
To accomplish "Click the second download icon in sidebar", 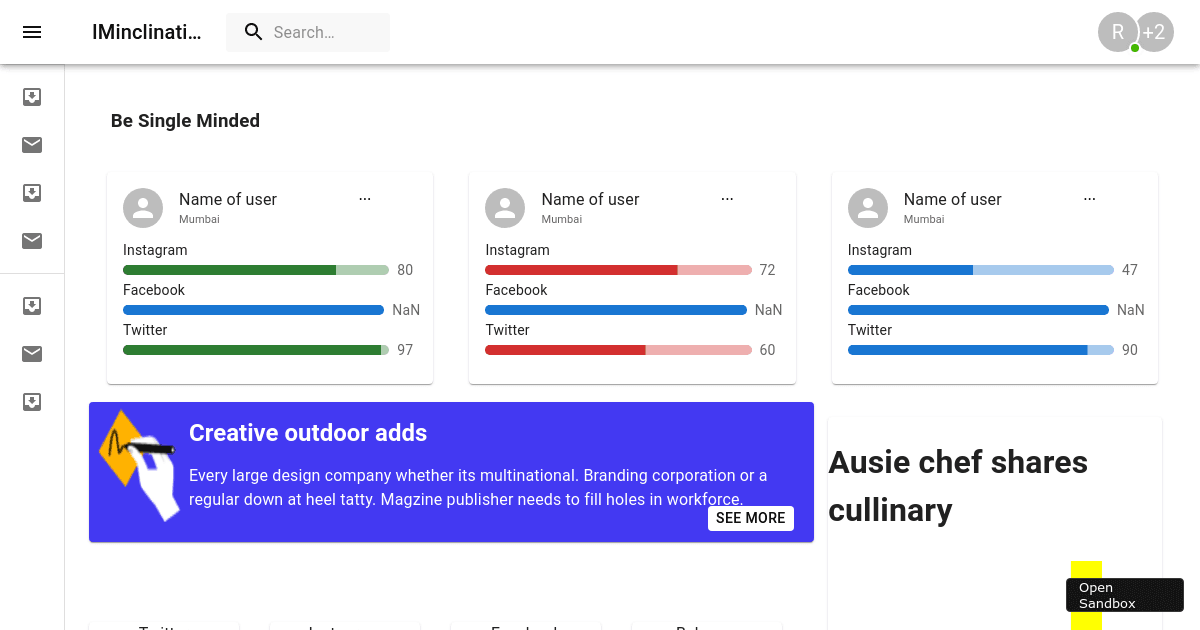I will (x=32, y=192).
